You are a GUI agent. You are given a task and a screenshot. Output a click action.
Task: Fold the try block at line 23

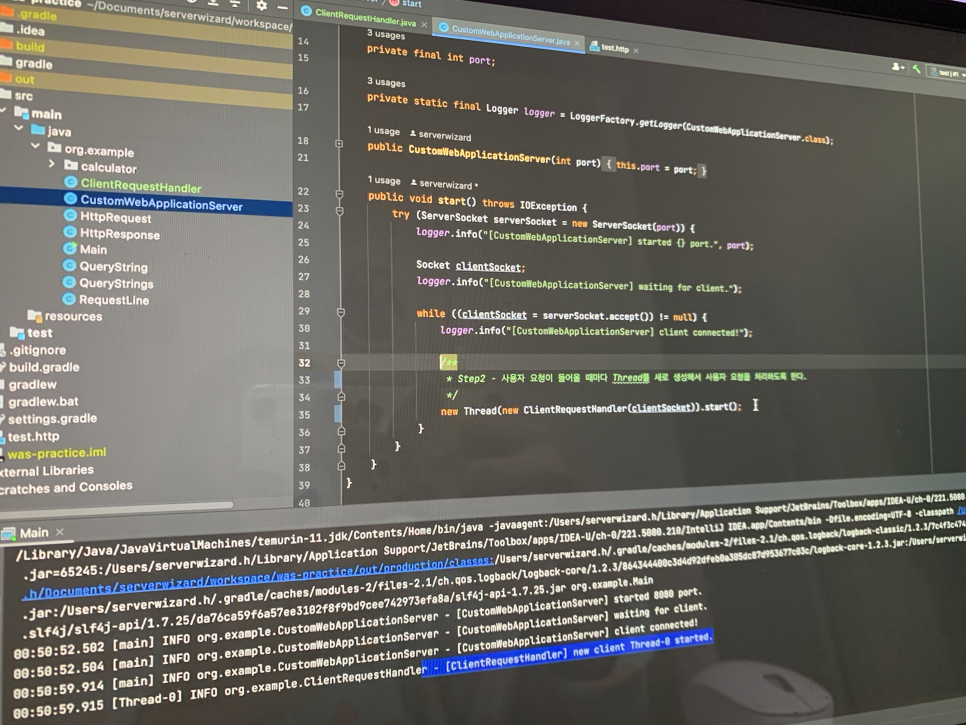click(339, 211)
